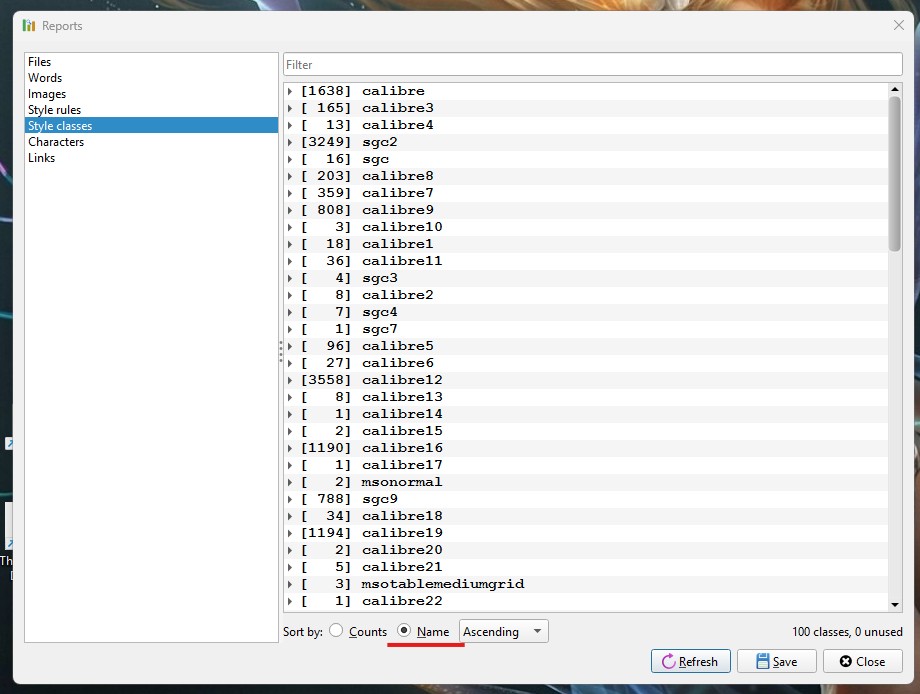This screenshot has height=694, width=920.
Task: Click the class list vertical scrollbar thumb
Action: coord(894,174)
